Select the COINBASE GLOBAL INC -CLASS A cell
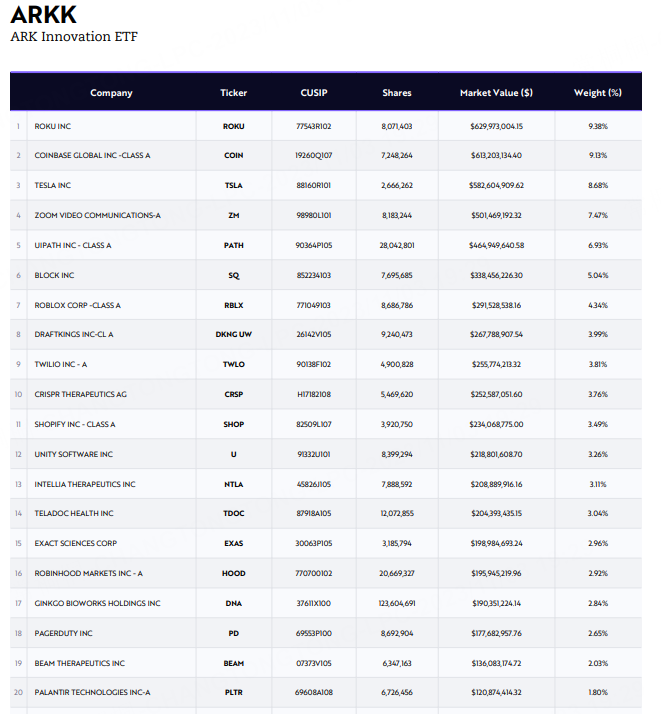The image size is (661, 714). click(x=112, y=155)
